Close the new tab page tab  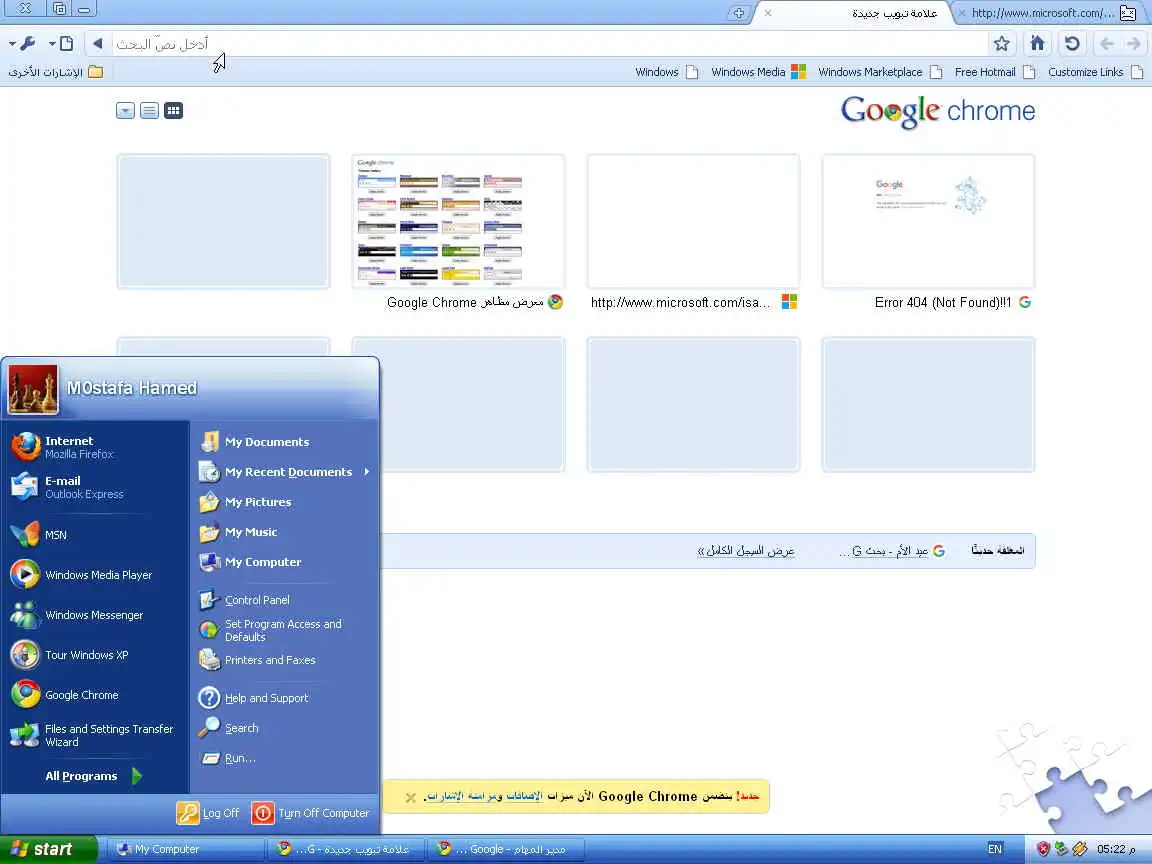pos(768,13)
